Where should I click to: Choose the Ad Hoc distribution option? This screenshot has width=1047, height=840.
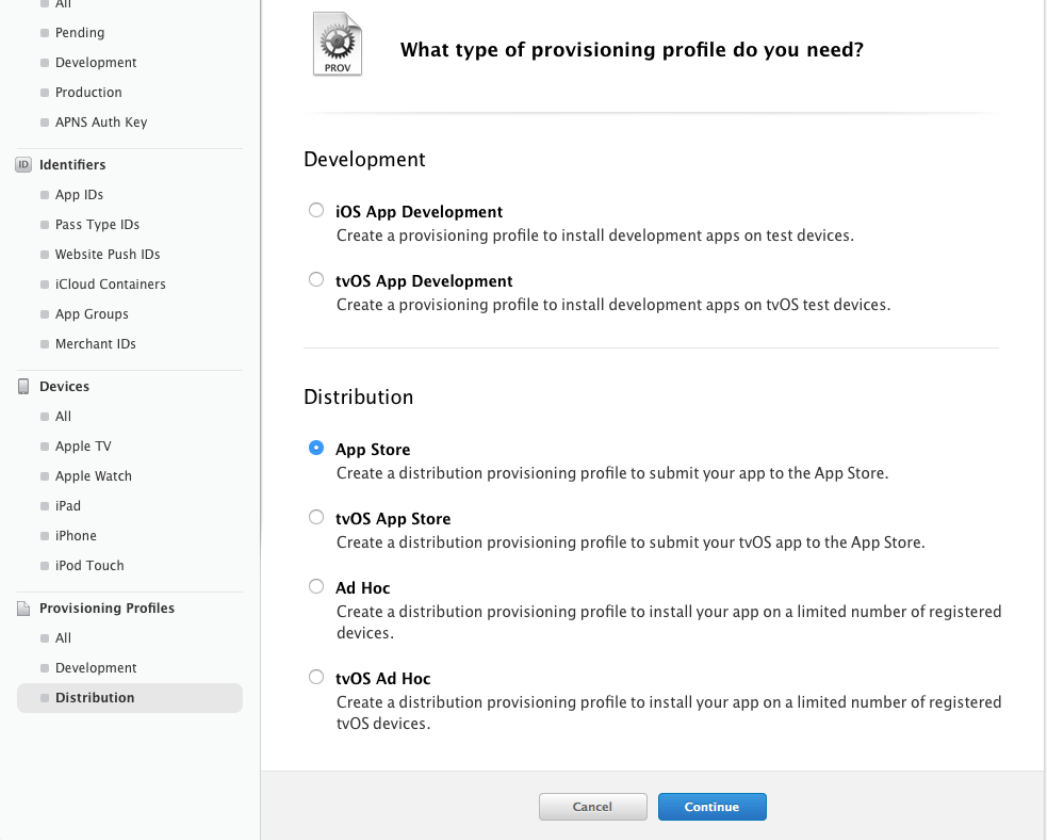pyautogui.click(x=317, y=587)
